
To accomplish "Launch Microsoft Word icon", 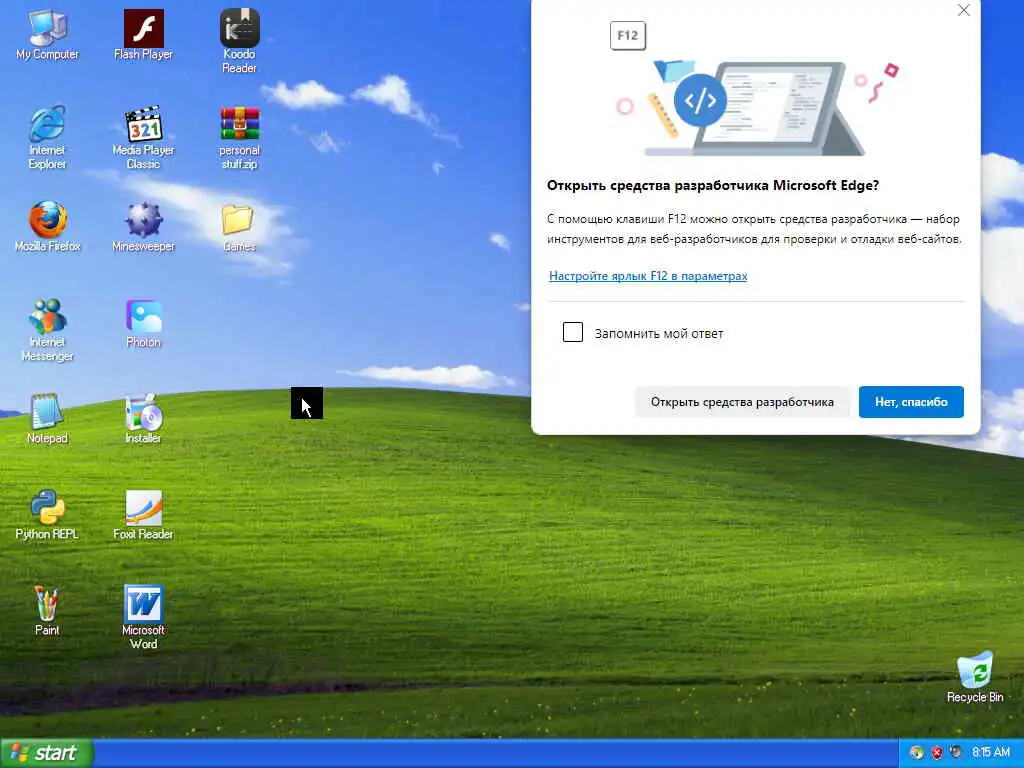I will tap(143, 616).
